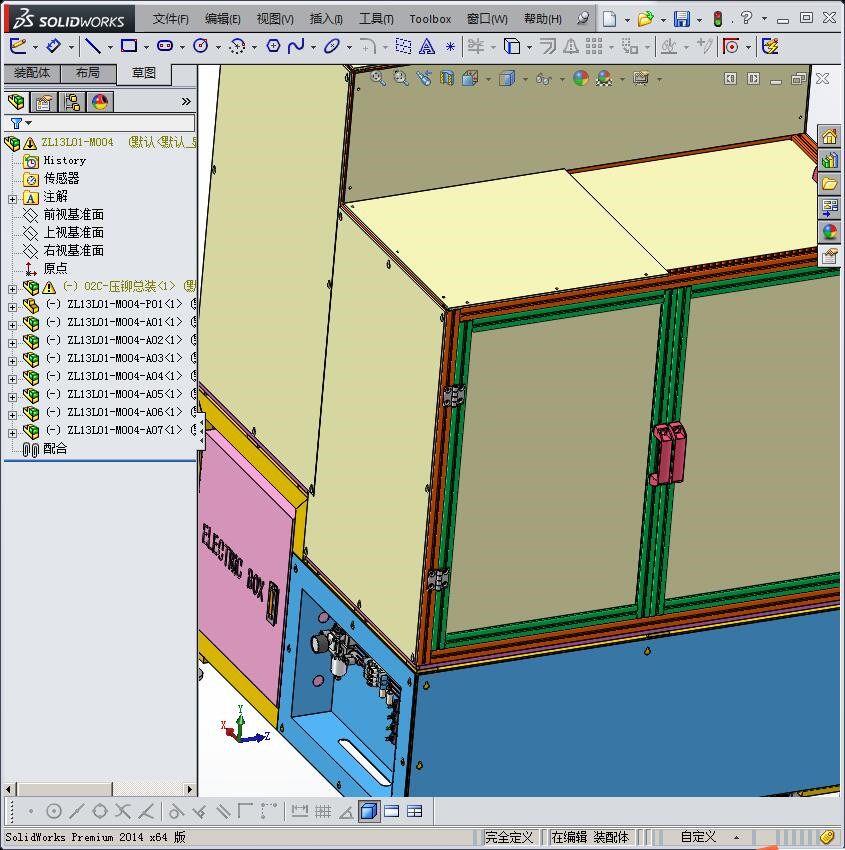Open the Toolbox menu

click(x=430, y=19)
